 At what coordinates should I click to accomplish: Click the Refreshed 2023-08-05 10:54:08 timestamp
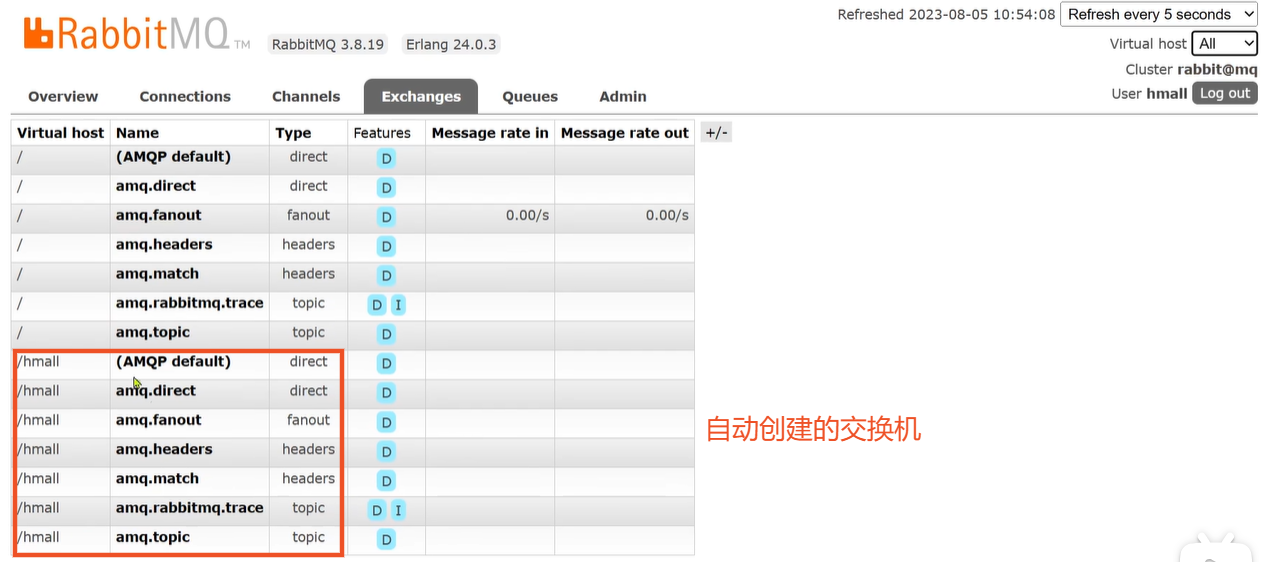tap(946, 14)
